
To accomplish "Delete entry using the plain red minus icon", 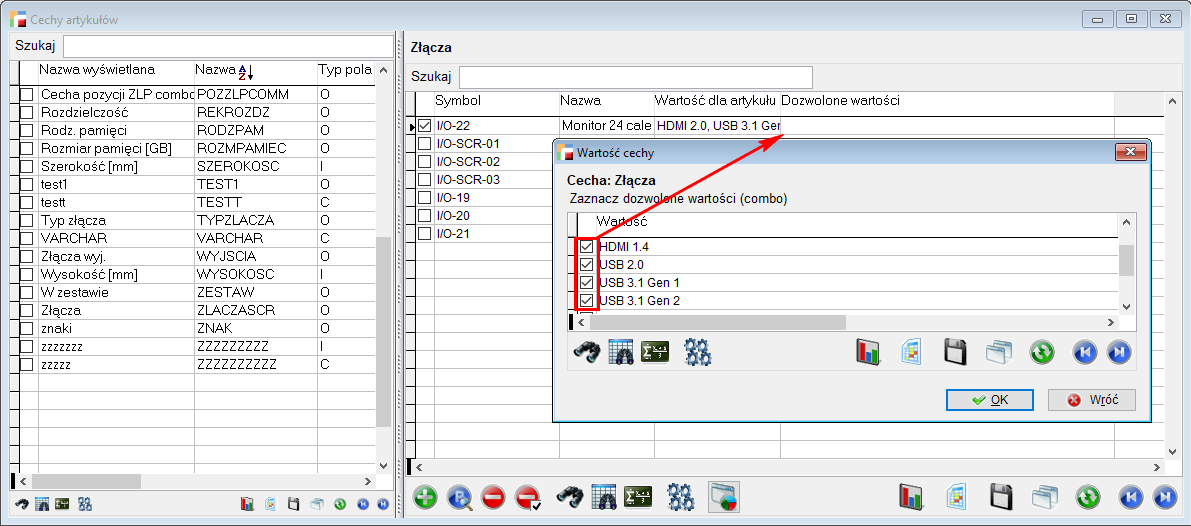I will [493, 498].
